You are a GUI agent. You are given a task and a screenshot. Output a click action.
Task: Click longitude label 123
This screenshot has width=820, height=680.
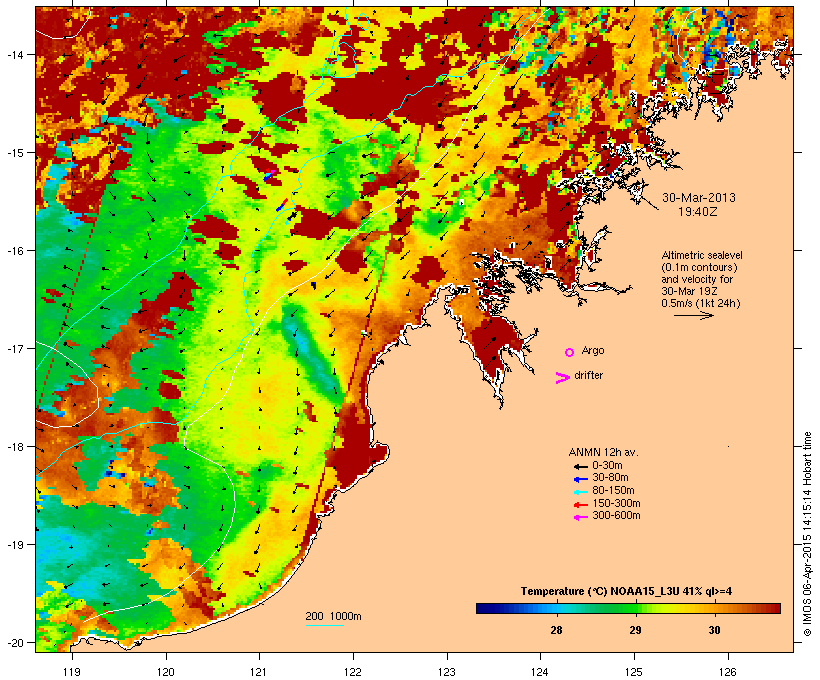[x=447, y=672]
